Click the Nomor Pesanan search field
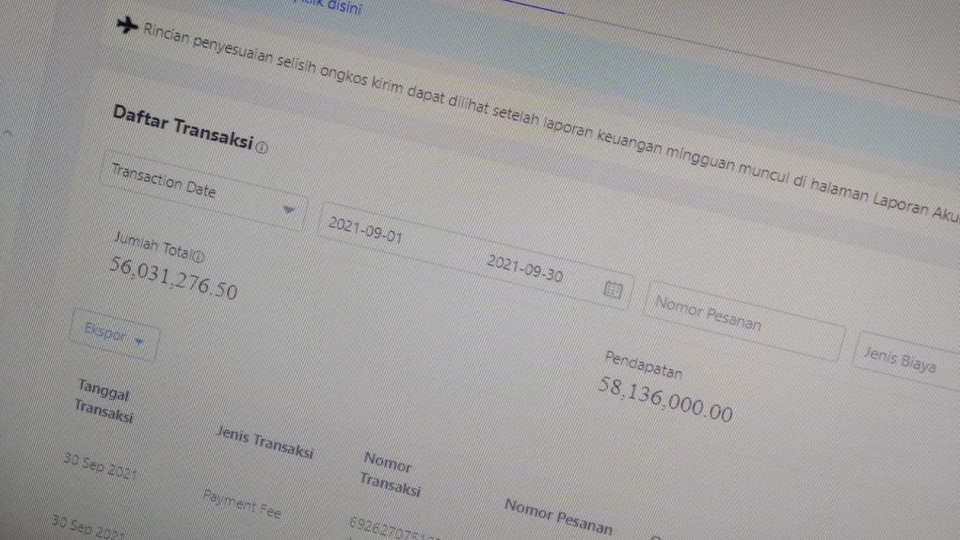This screenshot has height=540, width=960. tap(743, 321)
